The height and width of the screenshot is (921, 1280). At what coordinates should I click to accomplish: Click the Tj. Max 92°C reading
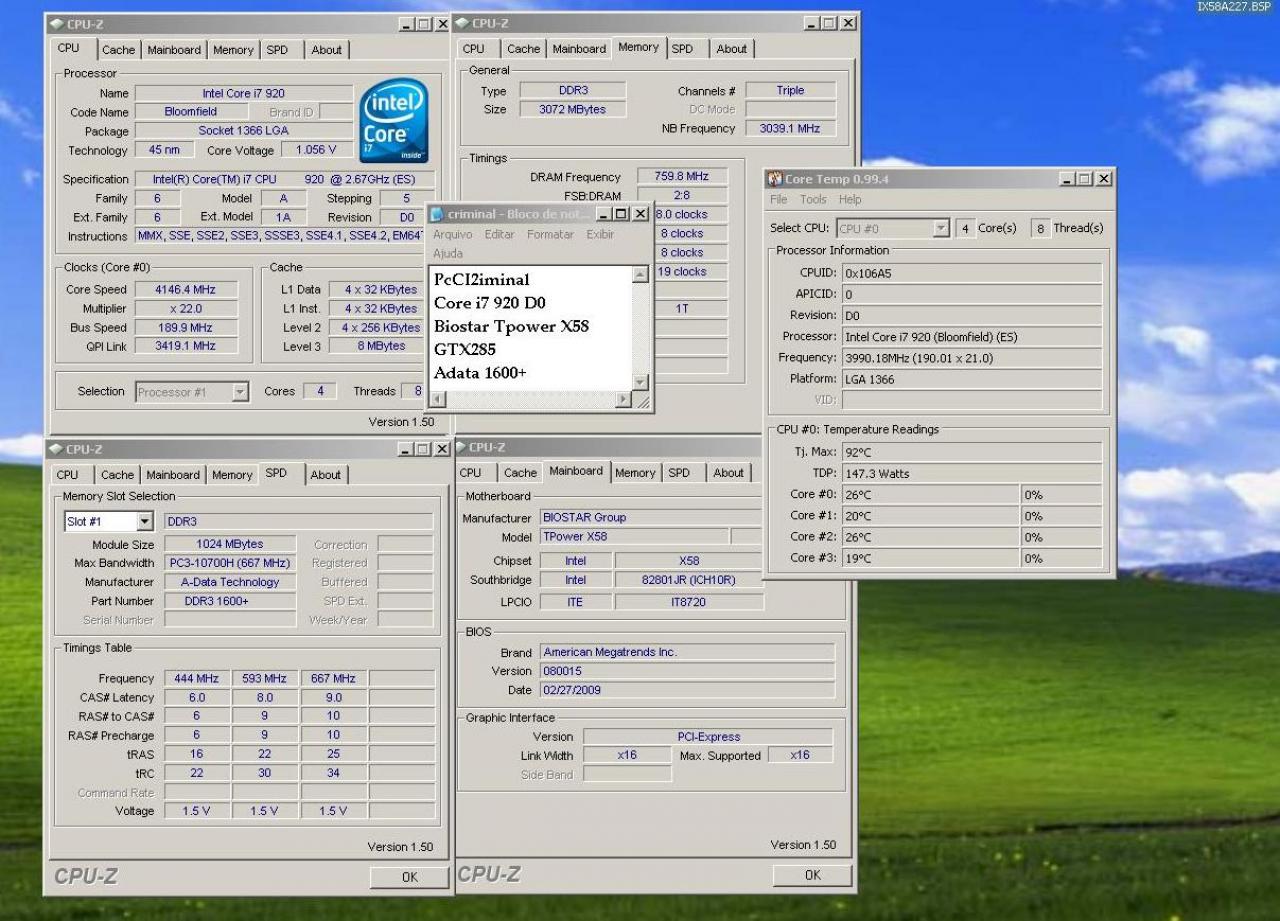[x=972, y=452]
